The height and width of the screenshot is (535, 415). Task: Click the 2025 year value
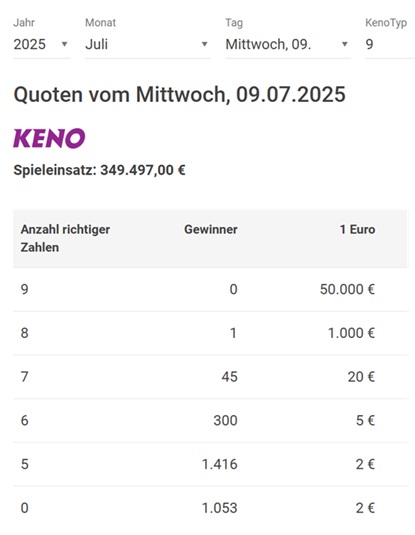click(30, 44)
